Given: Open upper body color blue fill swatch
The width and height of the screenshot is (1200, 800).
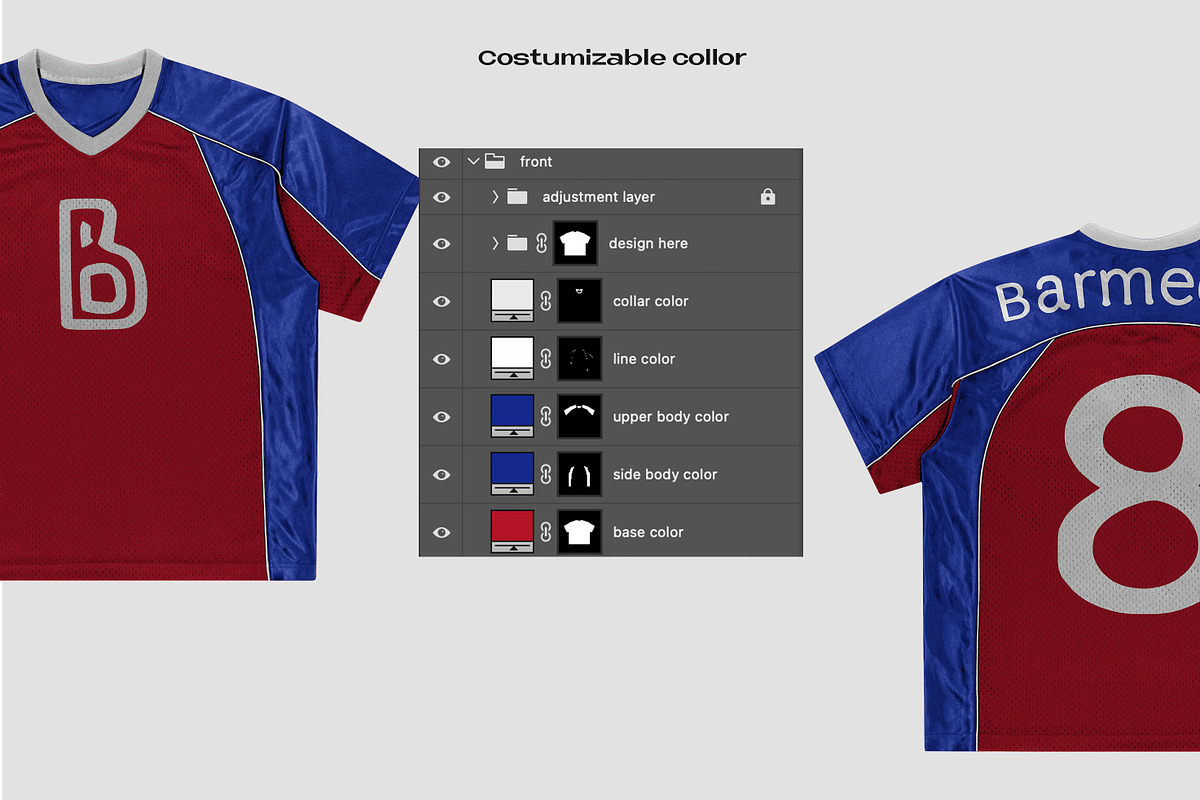Looking at the screenshot, I should pyautogui.click(x=514, y=417).
